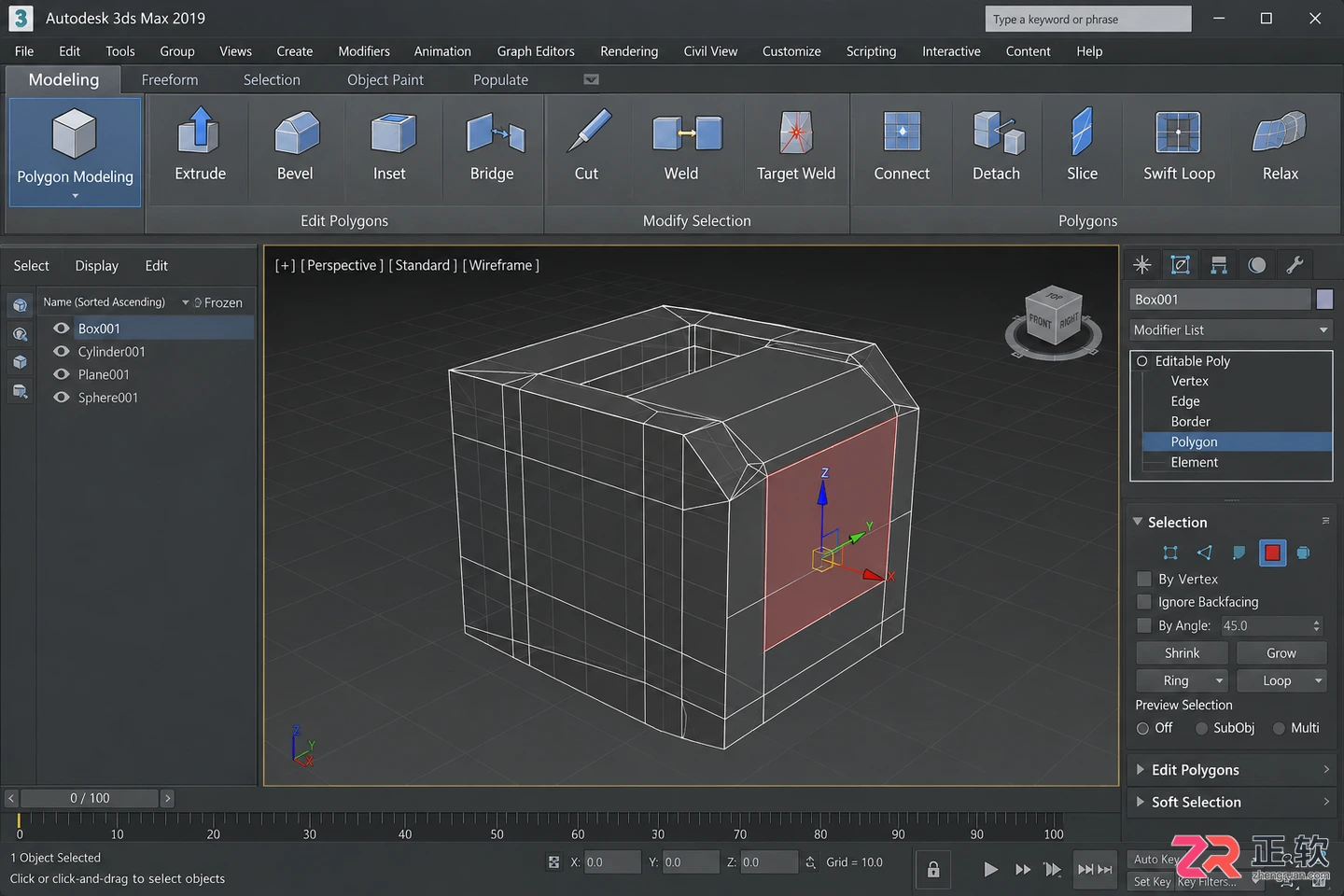1344x896 pixels.
Task: Open the Utilities wrench panel tab
Action: [1295, 265]
